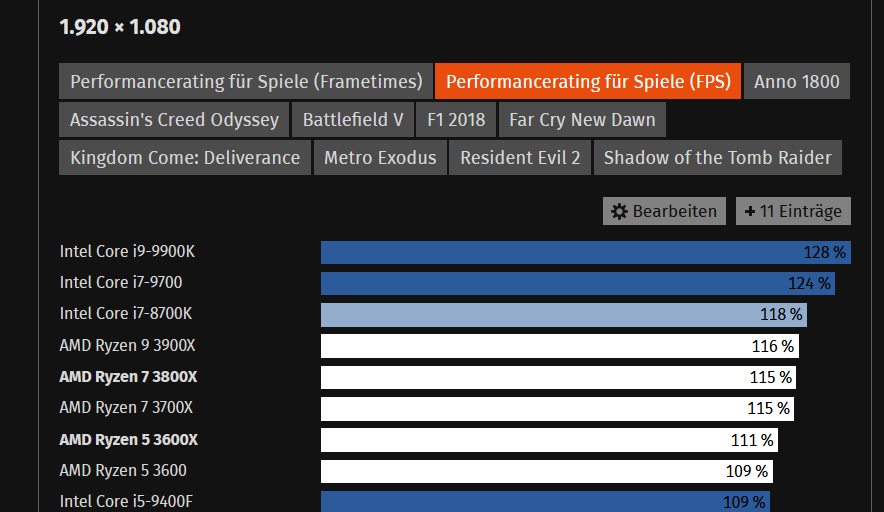Switch to the Anno 1800 tab
This screenshot has height=512, width=884.
pyautogui.click(x=797, y=81)
